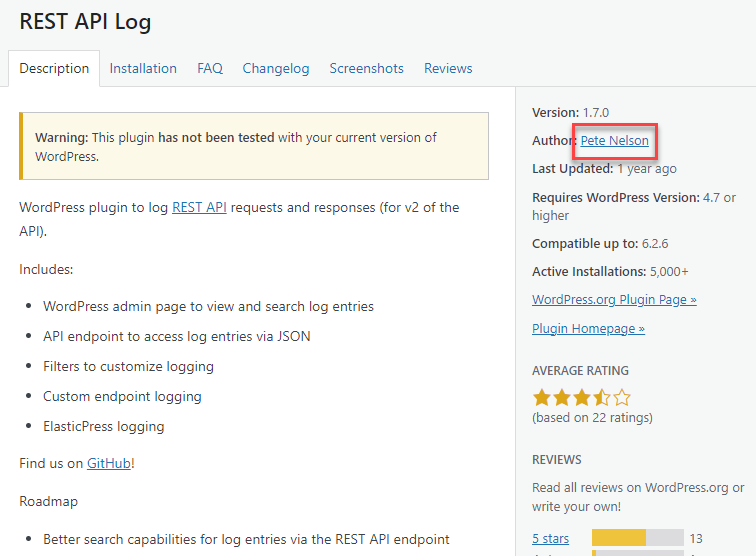Switch to the Reviews tab
Screen dimensions: 756x556
448,68
